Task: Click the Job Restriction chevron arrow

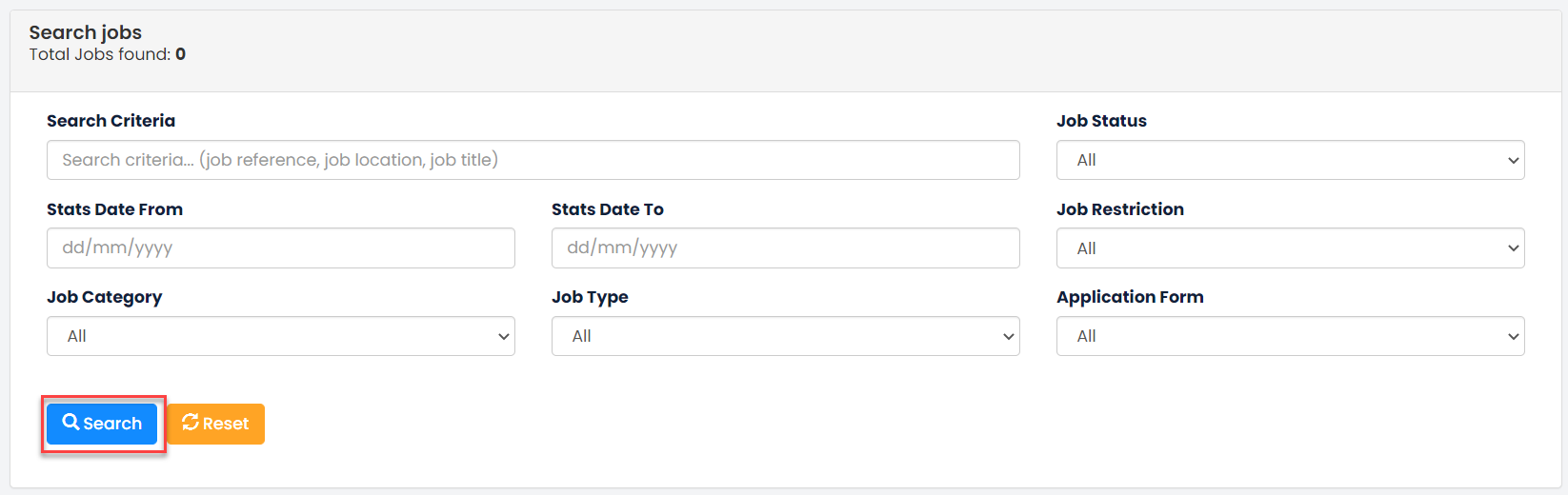Action: 1513,248
